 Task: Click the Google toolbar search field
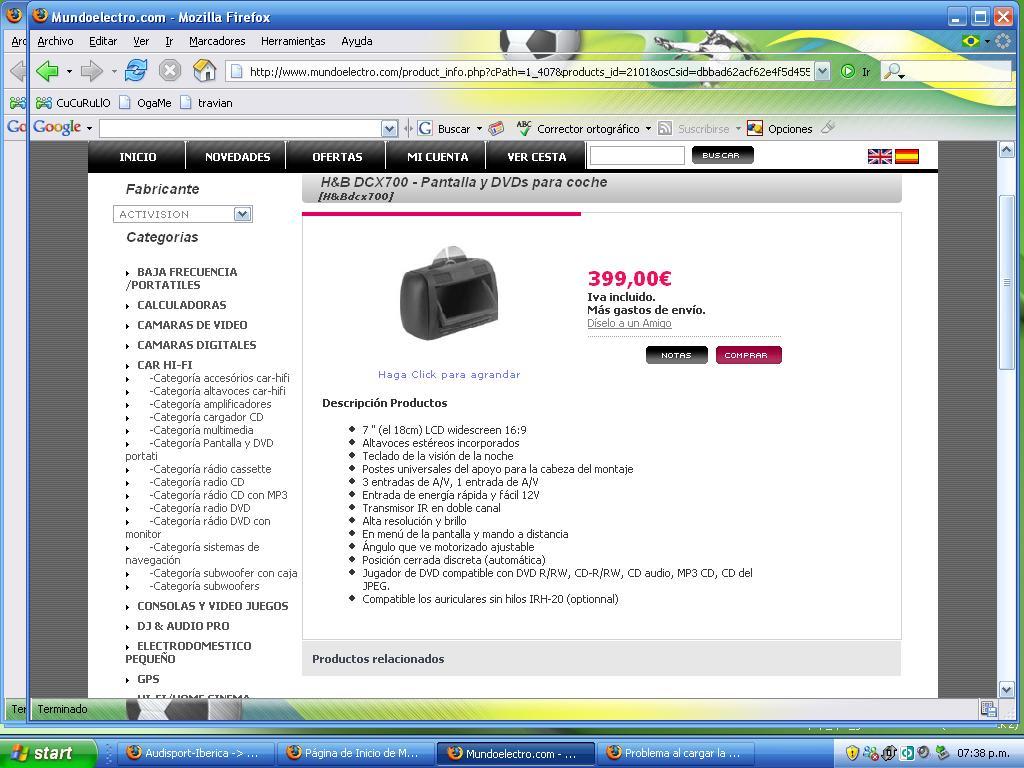[x=241, y=129]
